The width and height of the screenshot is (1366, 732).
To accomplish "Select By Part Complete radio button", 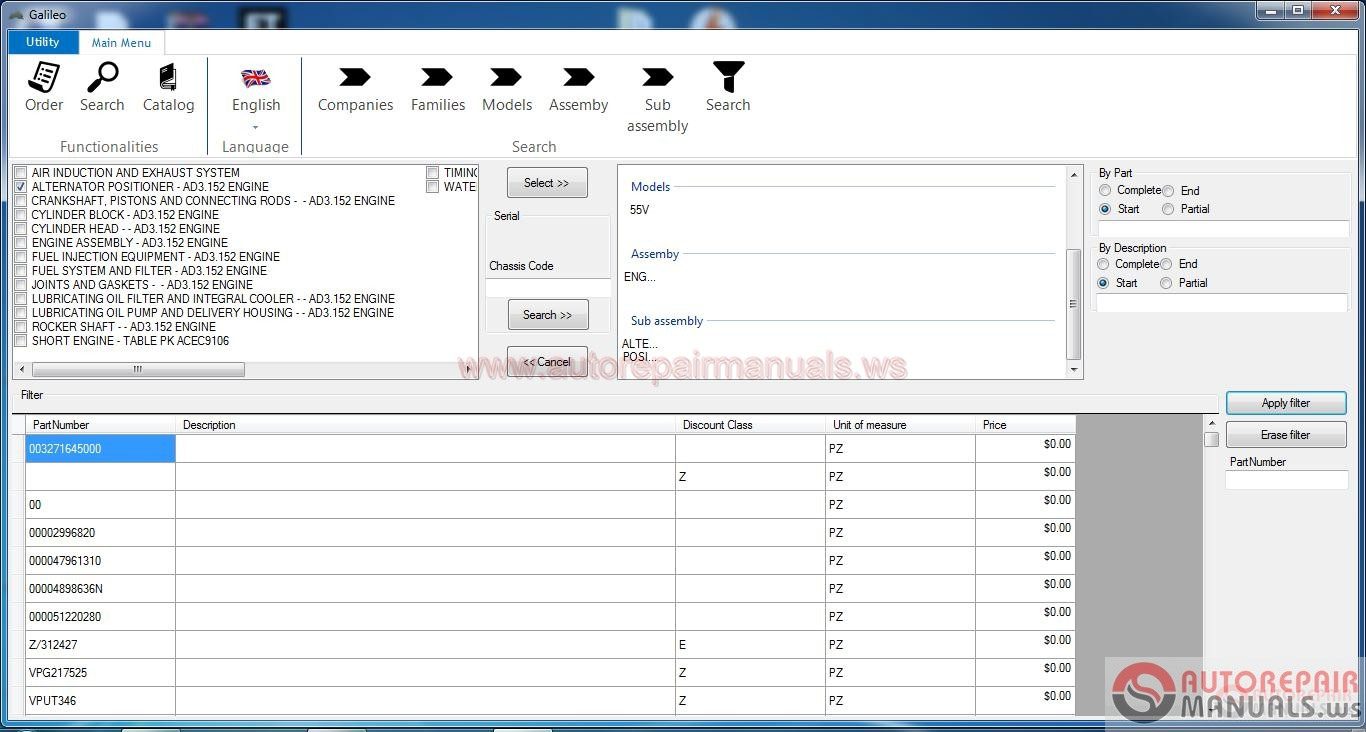I will 1105,190.
